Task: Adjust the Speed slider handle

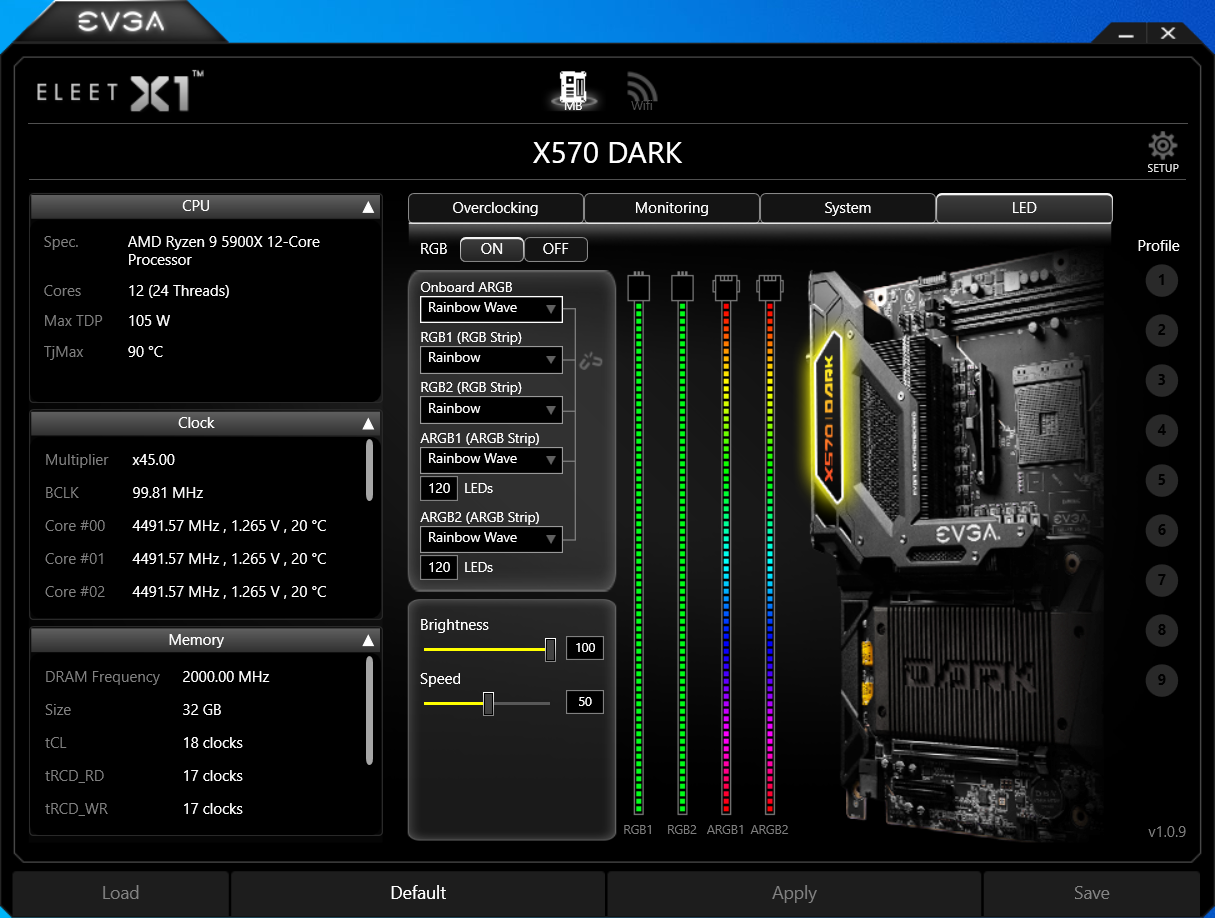Action: coord(488,704)
